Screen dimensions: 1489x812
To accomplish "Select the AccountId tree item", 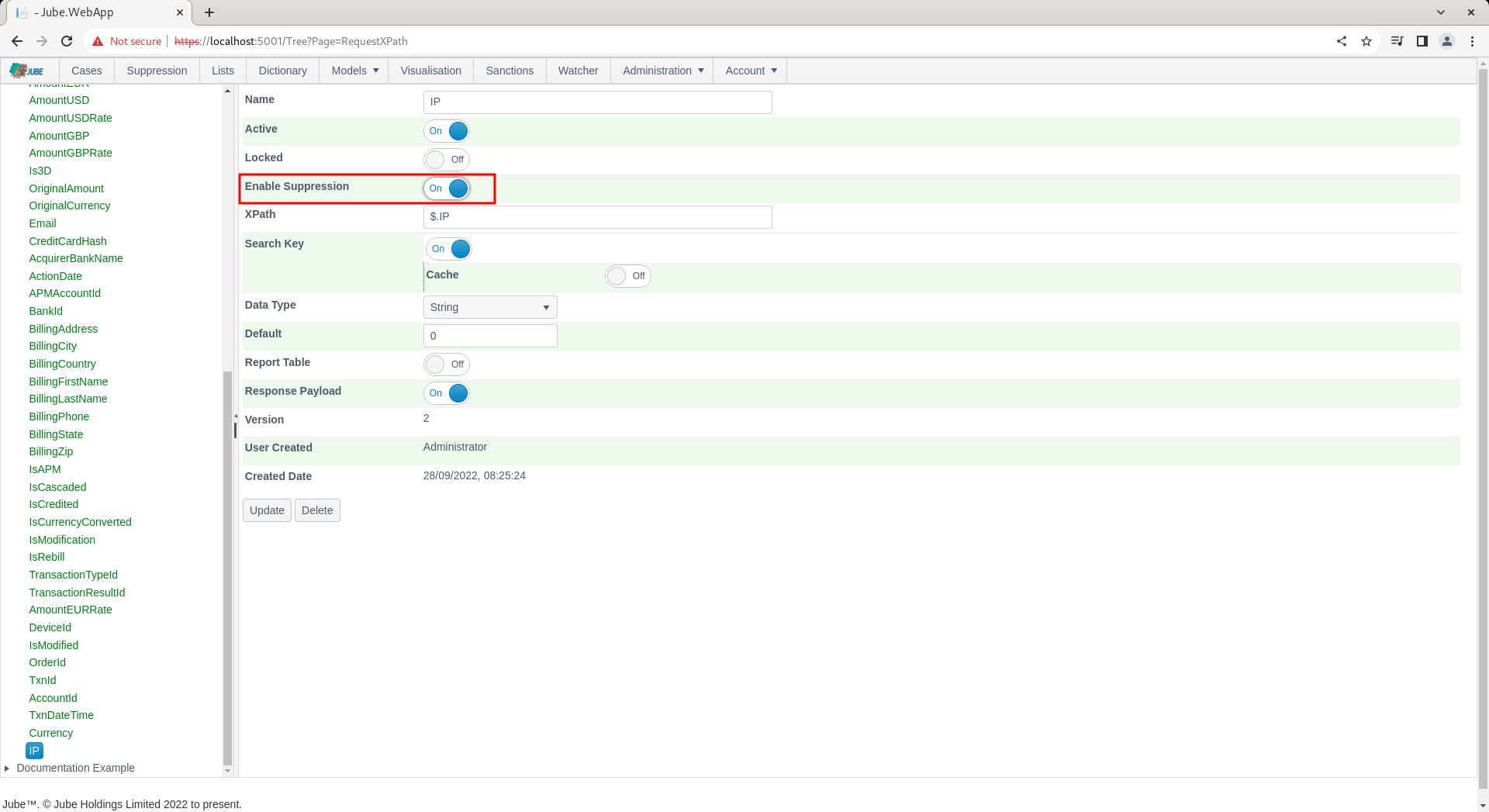I will [53, 698].
